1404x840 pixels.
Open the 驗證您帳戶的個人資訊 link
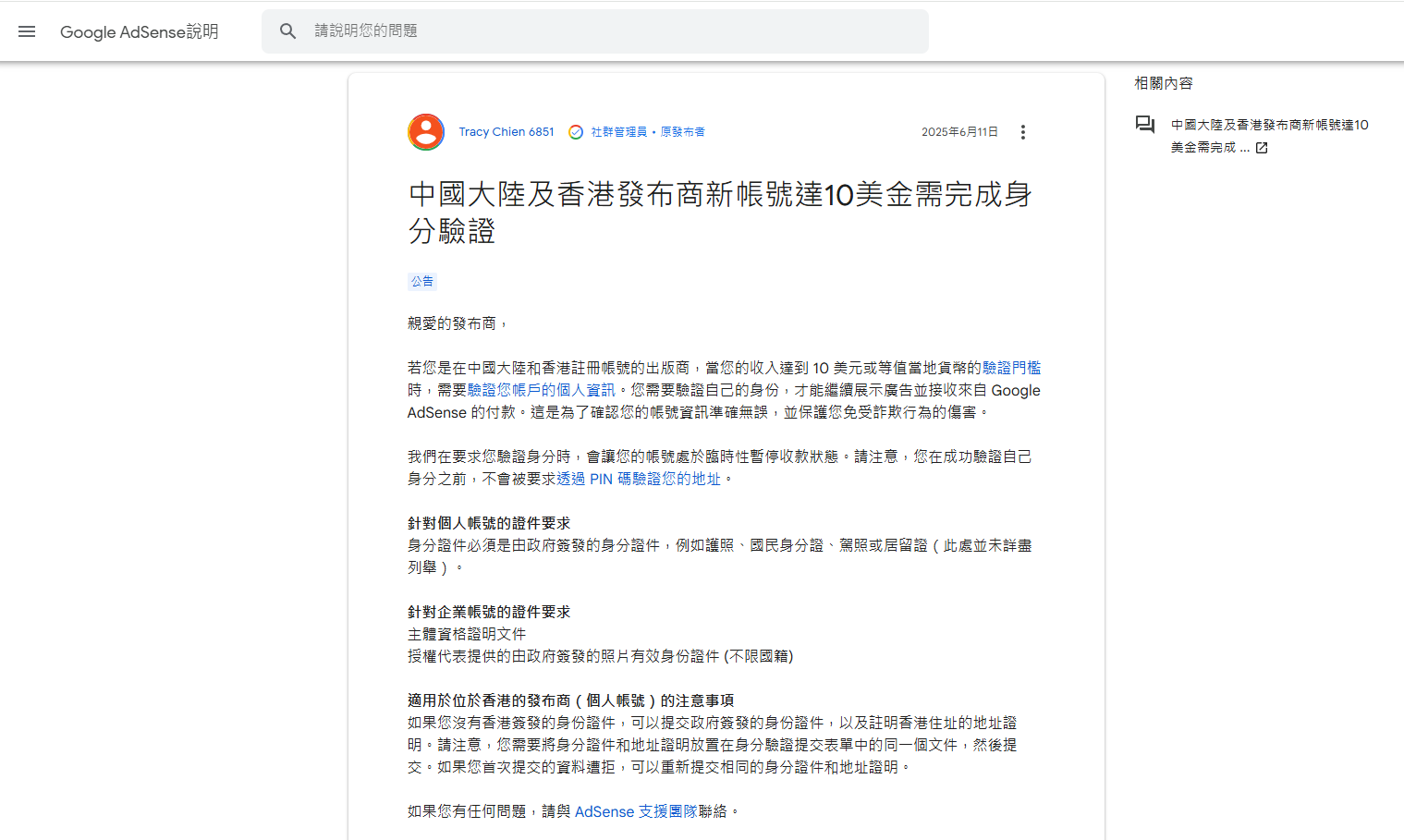(541, 390)
